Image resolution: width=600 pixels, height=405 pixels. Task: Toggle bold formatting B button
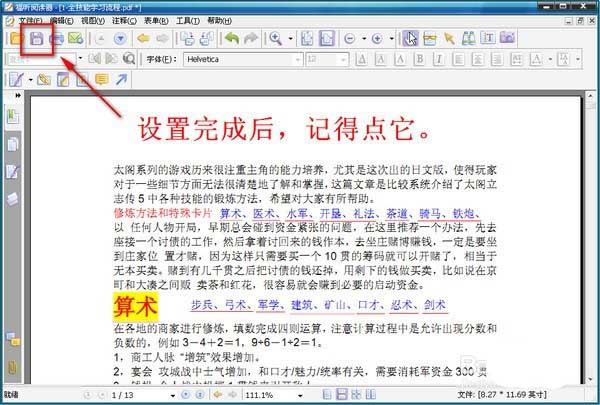419,59
